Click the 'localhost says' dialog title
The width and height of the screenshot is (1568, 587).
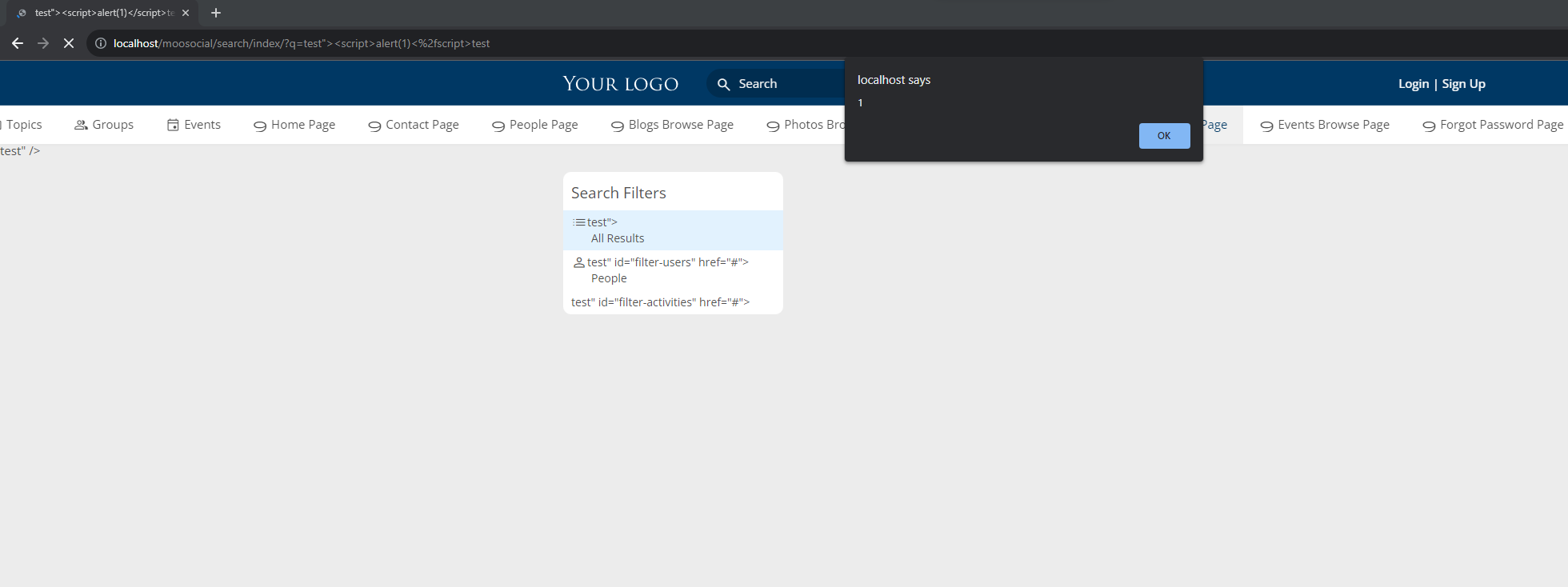click(x=894, y=80)
